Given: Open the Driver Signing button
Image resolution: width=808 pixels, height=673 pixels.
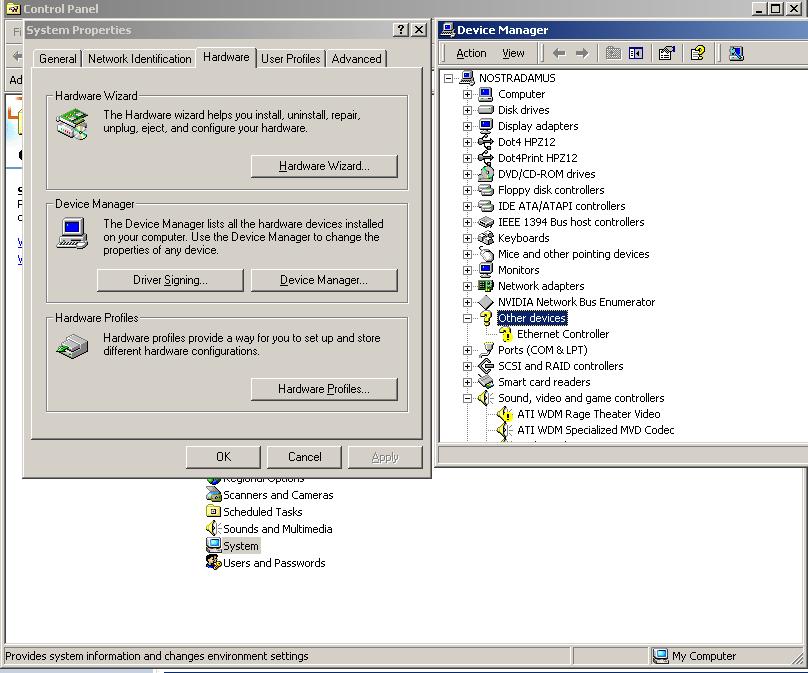Looking at the screenshot, I should pyautogui.click(x=170, y=280).
